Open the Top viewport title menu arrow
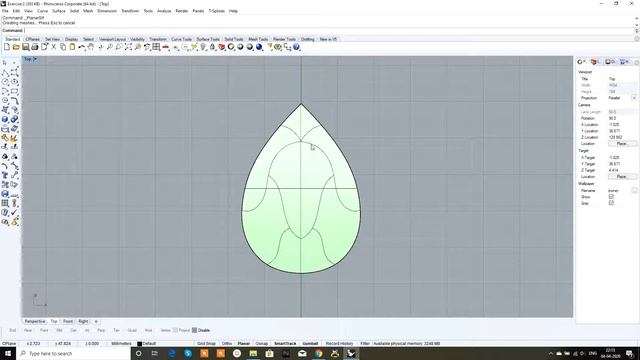The height and width of the screenshot is (360, 640). coord(35,59)
